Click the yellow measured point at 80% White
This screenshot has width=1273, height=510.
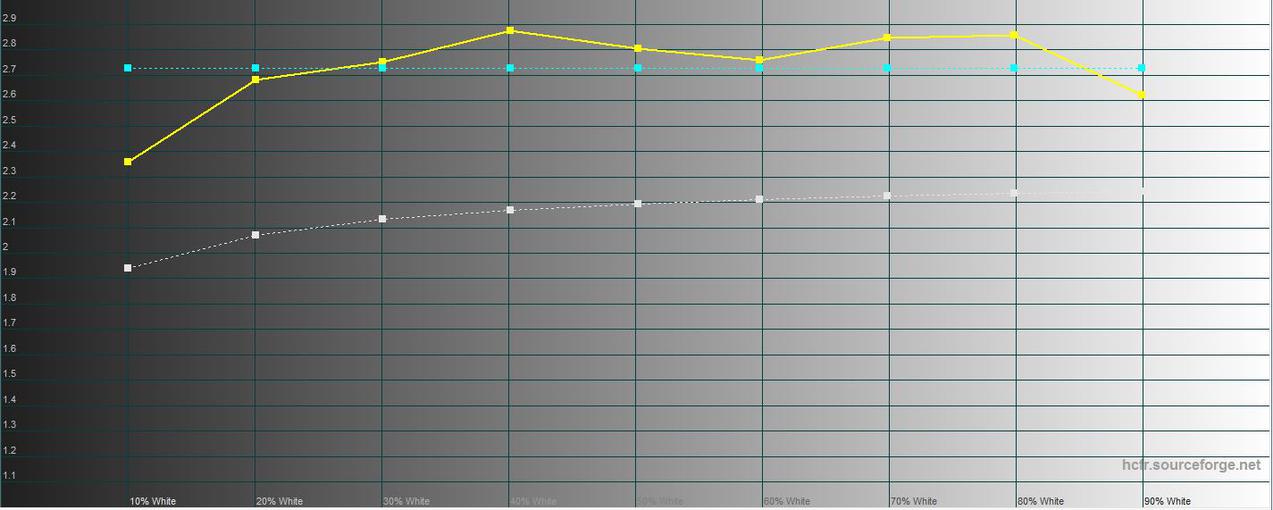click(1014, 35)
